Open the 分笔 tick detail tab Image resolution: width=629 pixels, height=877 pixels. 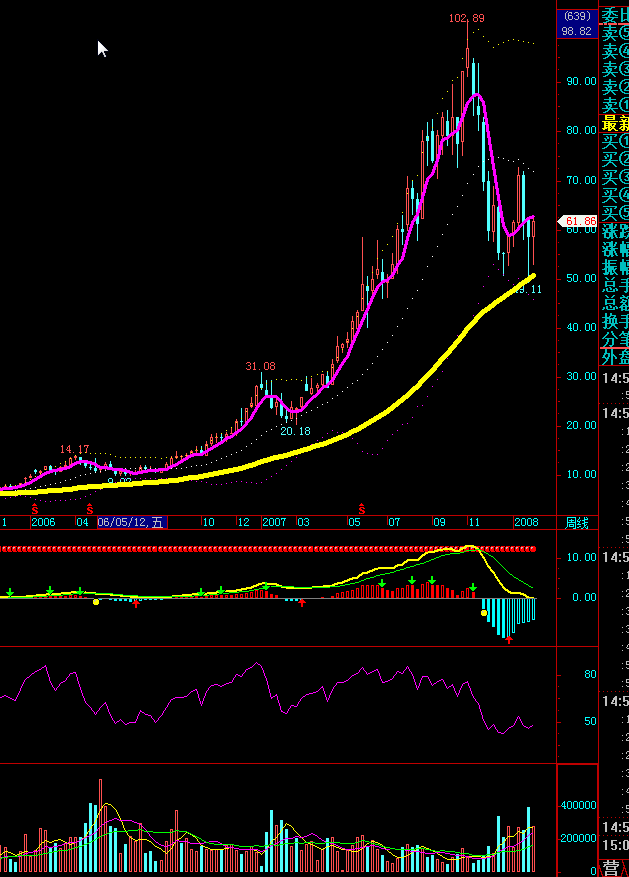point(613,338)
